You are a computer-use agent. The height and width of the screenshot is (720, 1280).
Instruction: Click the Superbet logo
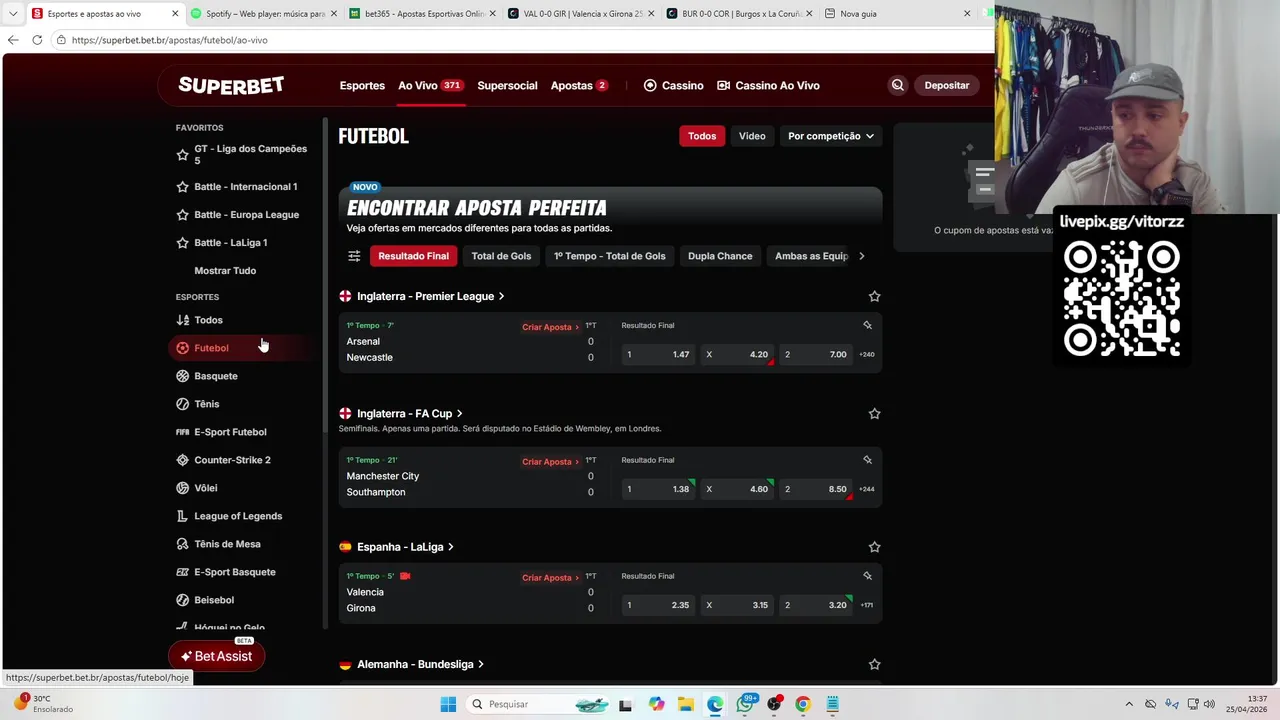coord(231,85)
